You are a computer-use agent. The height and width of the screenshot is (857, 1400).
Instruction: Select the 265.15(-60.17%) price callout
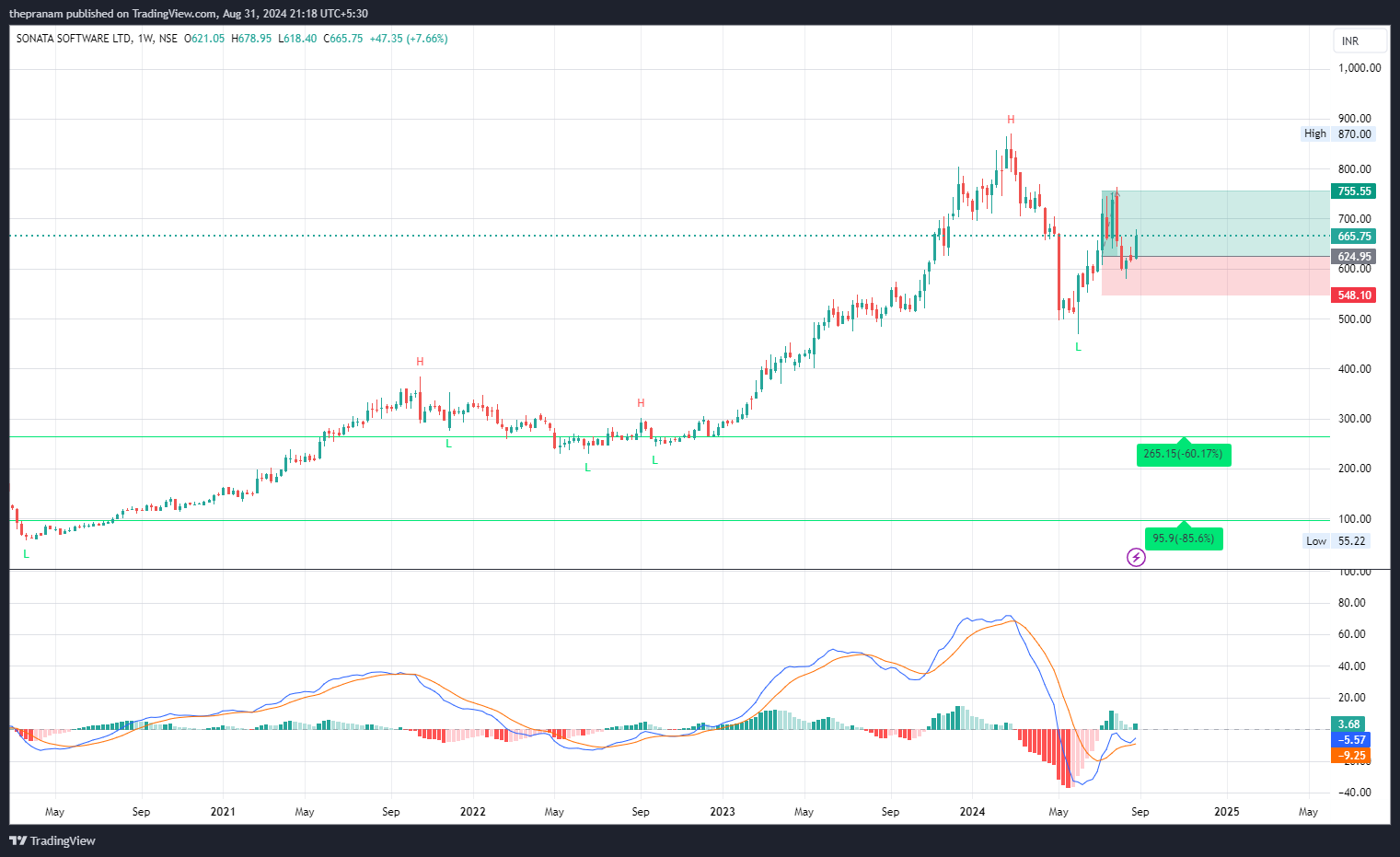point(1183,454)
